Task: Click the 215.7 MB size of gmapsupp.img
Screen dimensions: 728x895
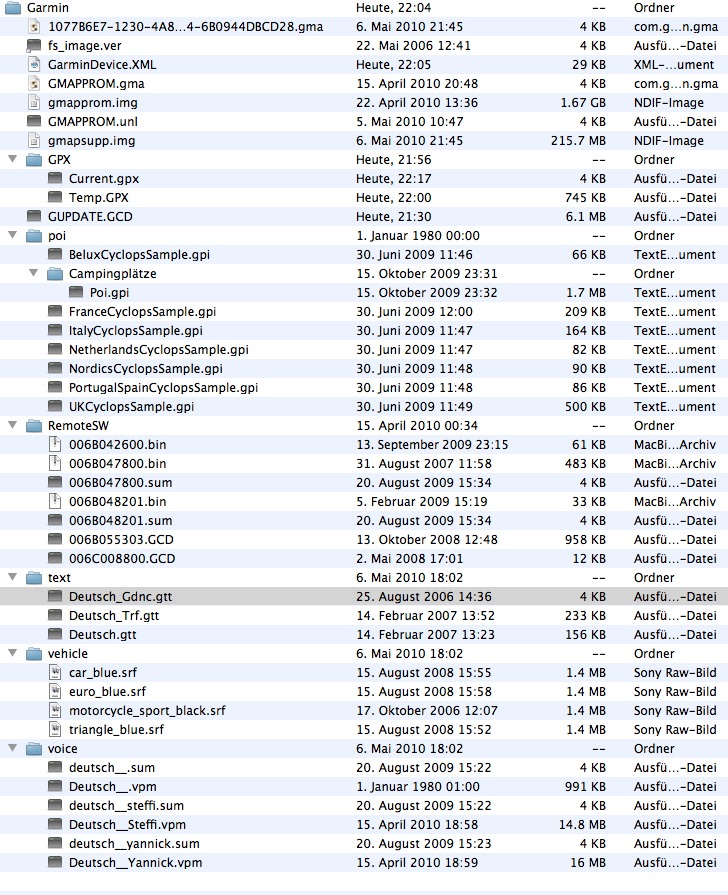Action: pos(578,140)
